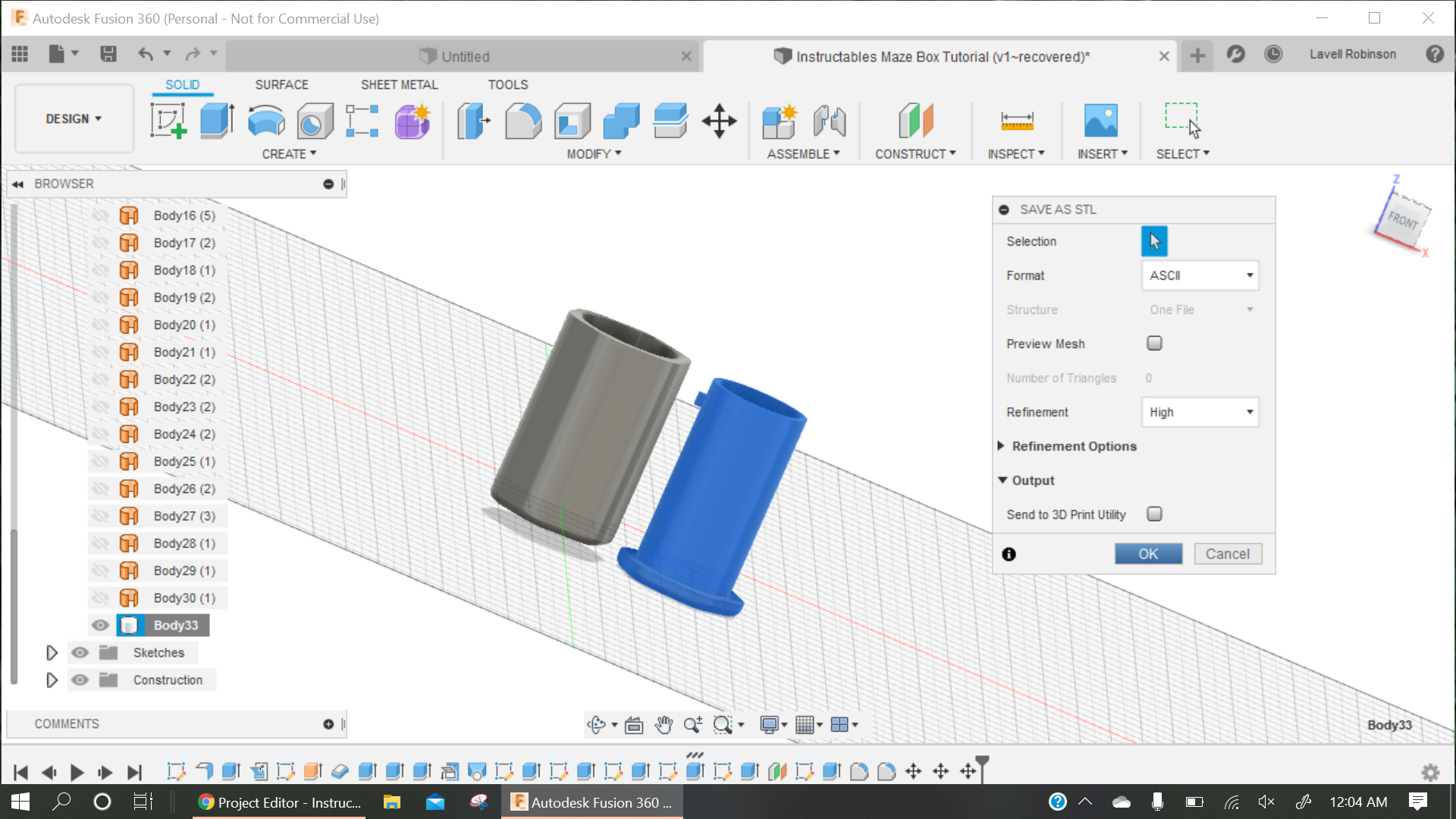Play the timeline
This screenshot has height=819, width=1456.
coord(77,773)
